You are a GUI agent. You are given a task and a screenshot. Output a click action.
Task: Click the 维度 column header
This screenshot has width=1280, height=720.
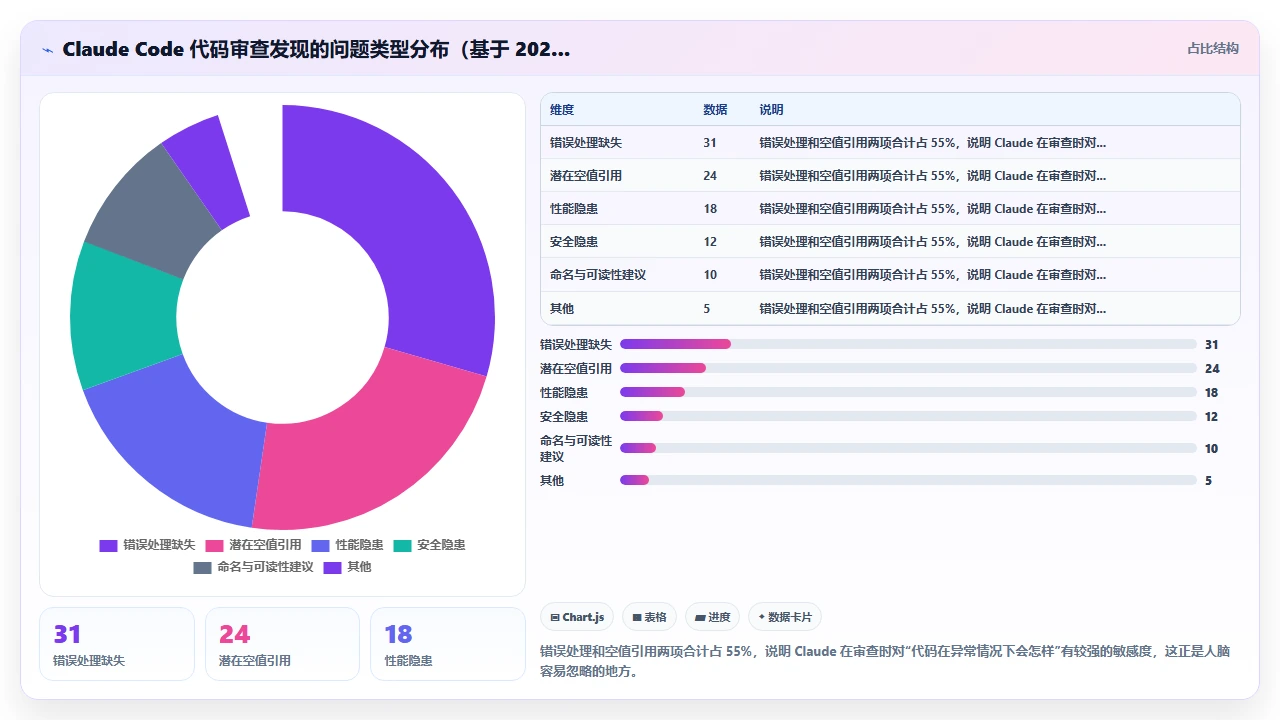[x=562, y=109]
